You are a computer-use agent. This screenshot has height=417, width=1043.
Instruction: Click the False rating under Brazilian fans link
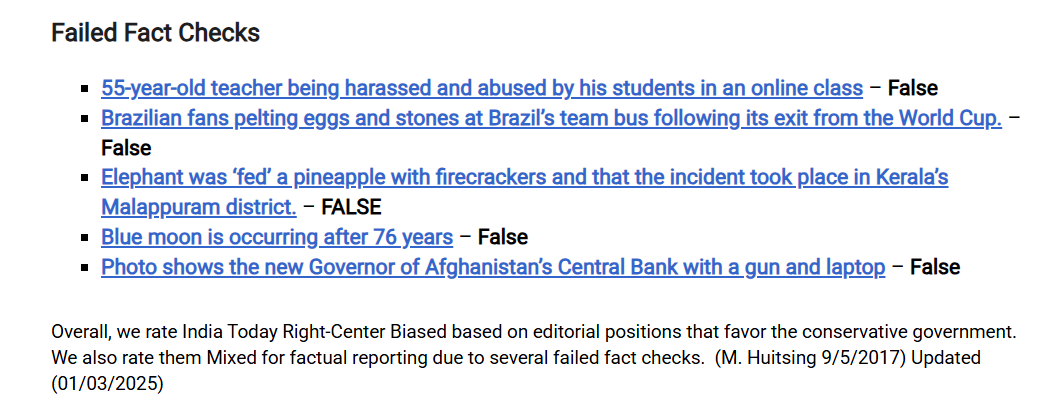(x=126, y=147)
